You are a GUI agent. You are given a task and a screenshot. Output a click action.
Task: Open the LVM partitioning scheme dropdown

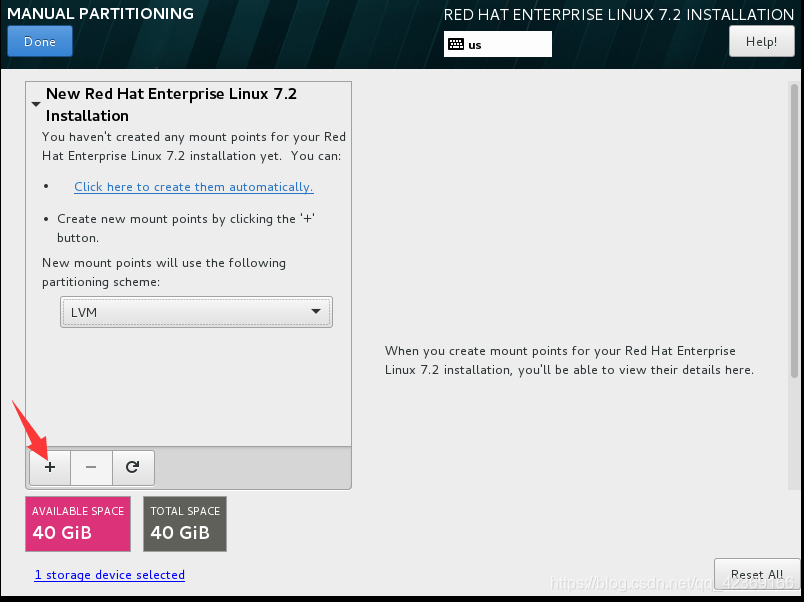[x=196, y=312]
